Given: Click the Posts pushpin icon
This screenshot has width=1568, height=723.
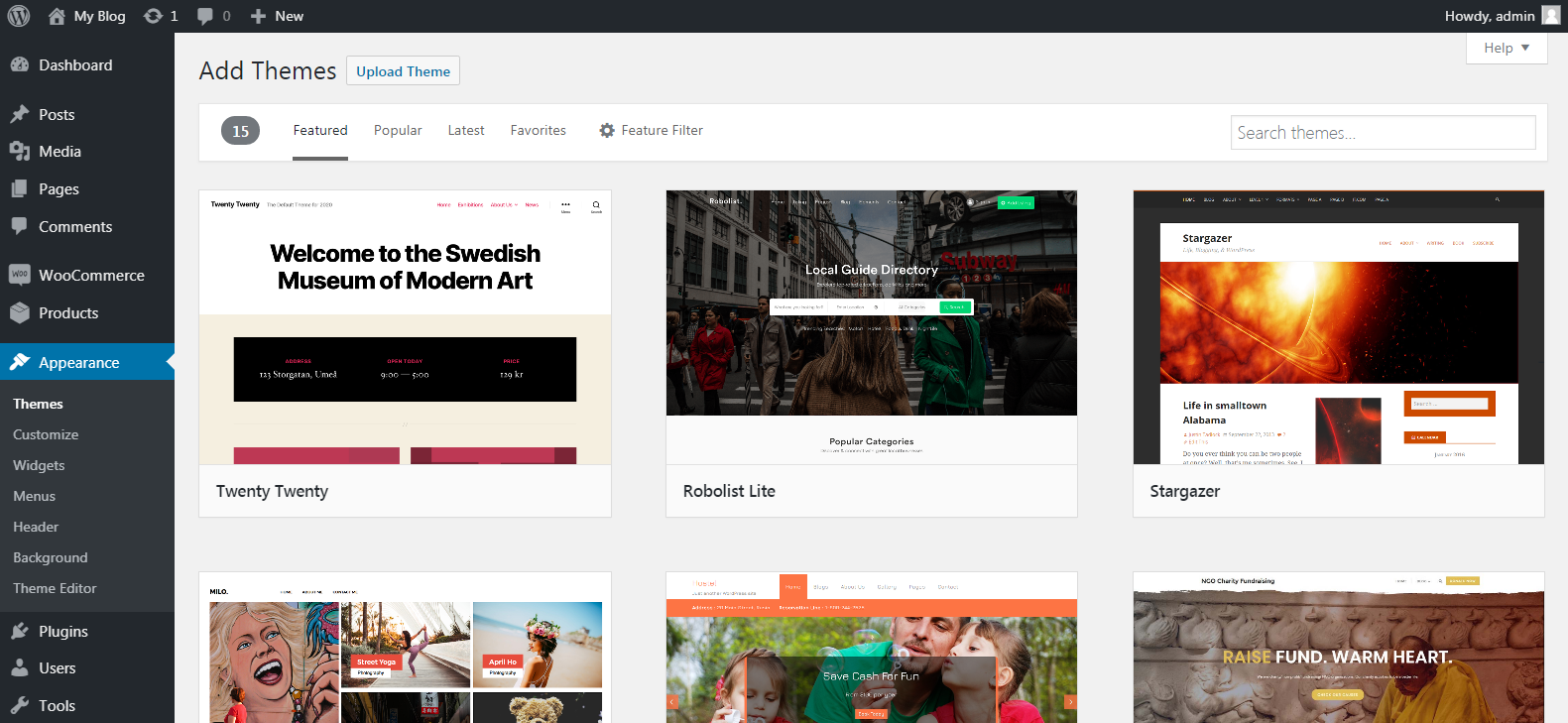Looking at the screenshot, I should click(20, 114).
